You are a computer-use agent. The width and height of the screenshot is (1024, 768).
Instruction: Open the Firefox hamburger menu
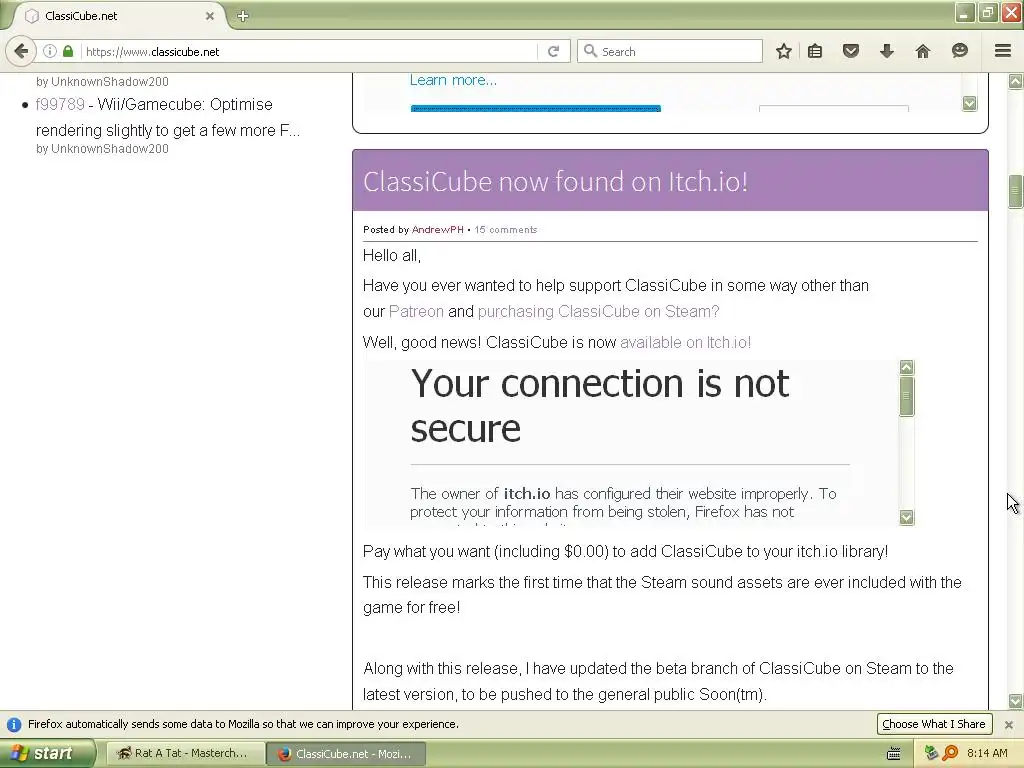[x=1002, y=51]
